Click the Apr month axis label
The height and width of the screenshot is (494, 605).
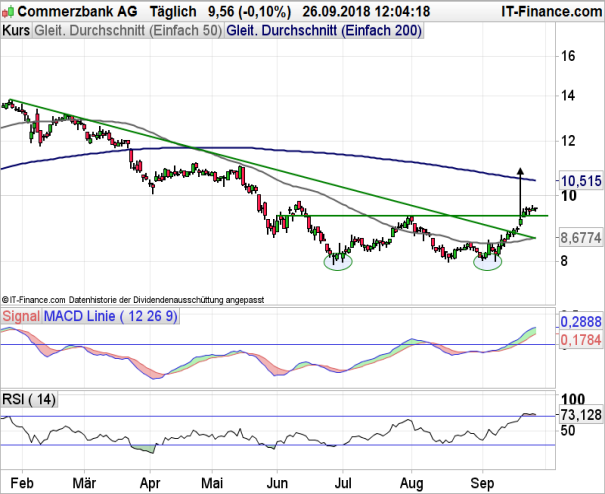tap(150, 484)
